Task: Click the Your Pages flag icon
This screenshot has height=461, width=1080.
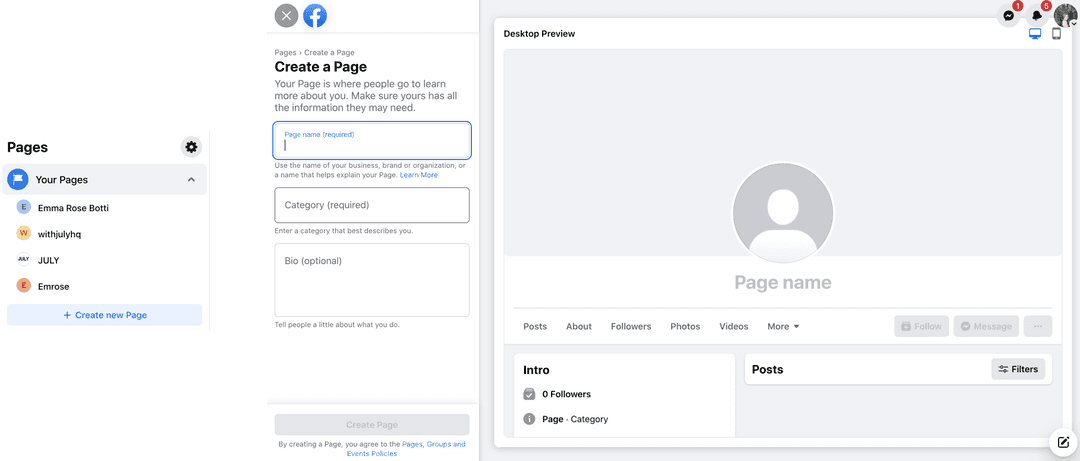Action: [x=18, y=180]
